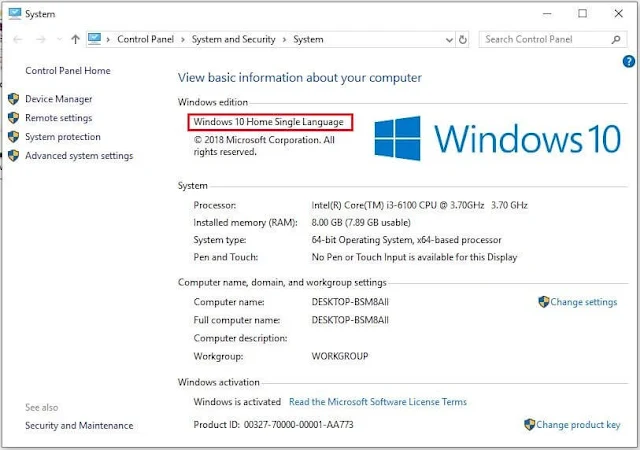640x450 pixels.
Task: Click the Windows 10 logo
Action: pos(498,138)
